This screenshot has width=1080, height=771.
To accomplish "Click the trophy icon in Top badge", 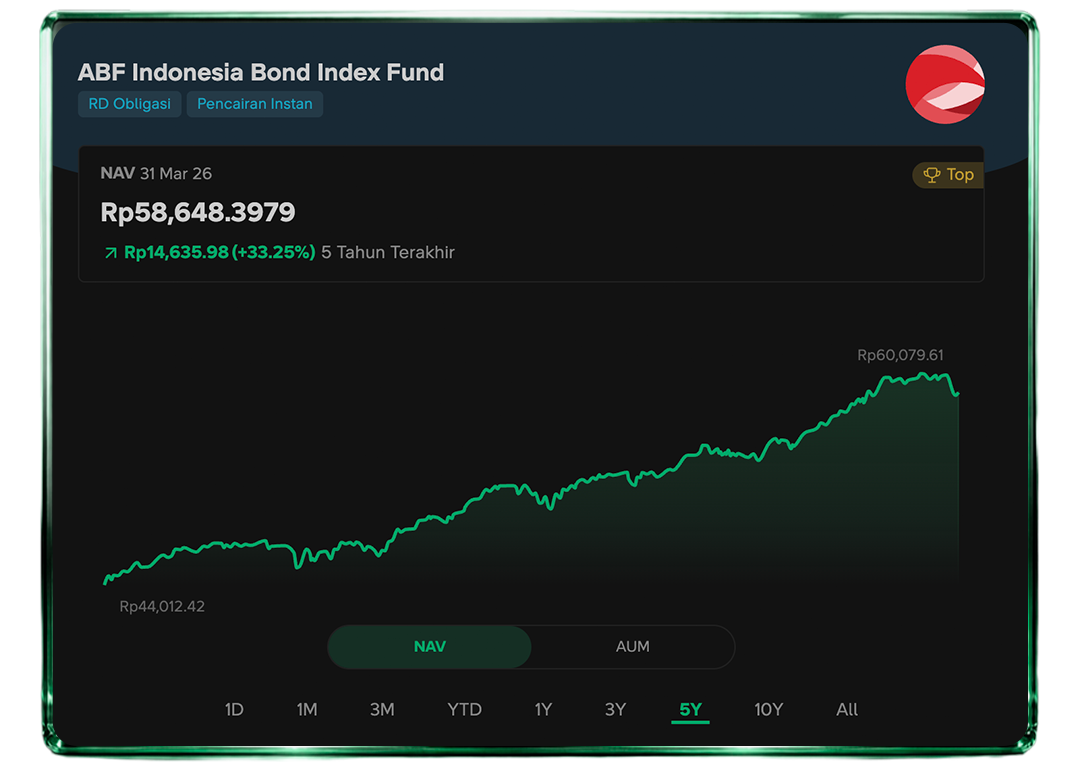I will 931,175.
